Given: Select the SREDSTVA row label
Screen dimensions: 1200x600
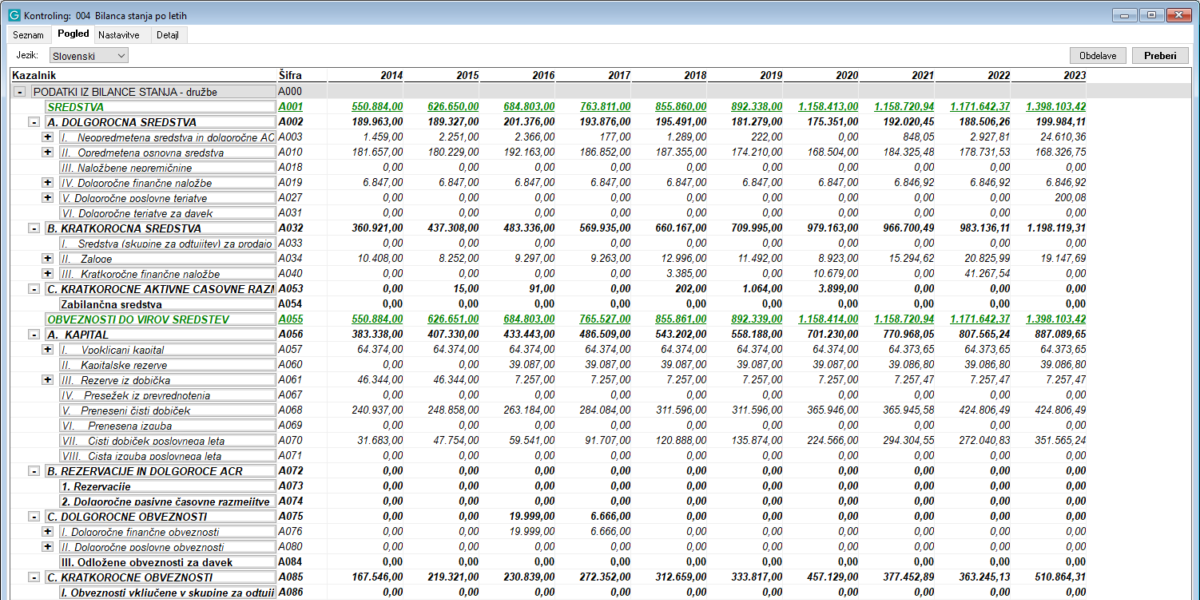Looking at the screenshot, I should pos(76,107).
